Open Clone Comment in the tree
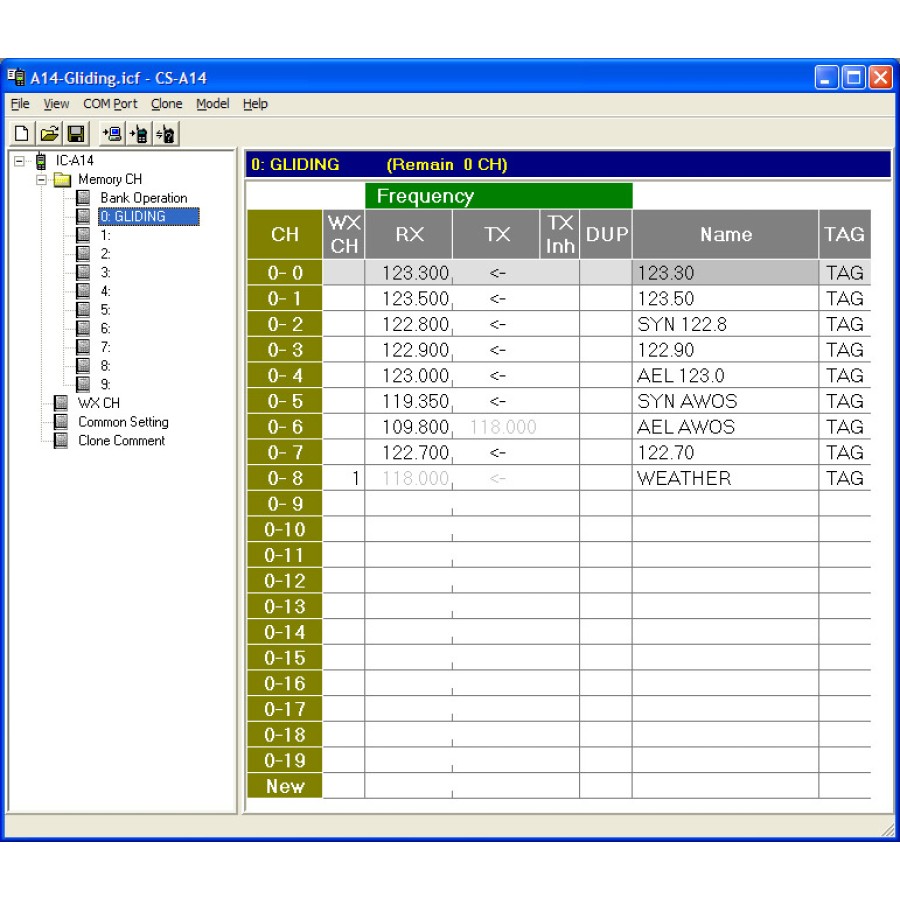The image size is (900, 900). [122, 441]
